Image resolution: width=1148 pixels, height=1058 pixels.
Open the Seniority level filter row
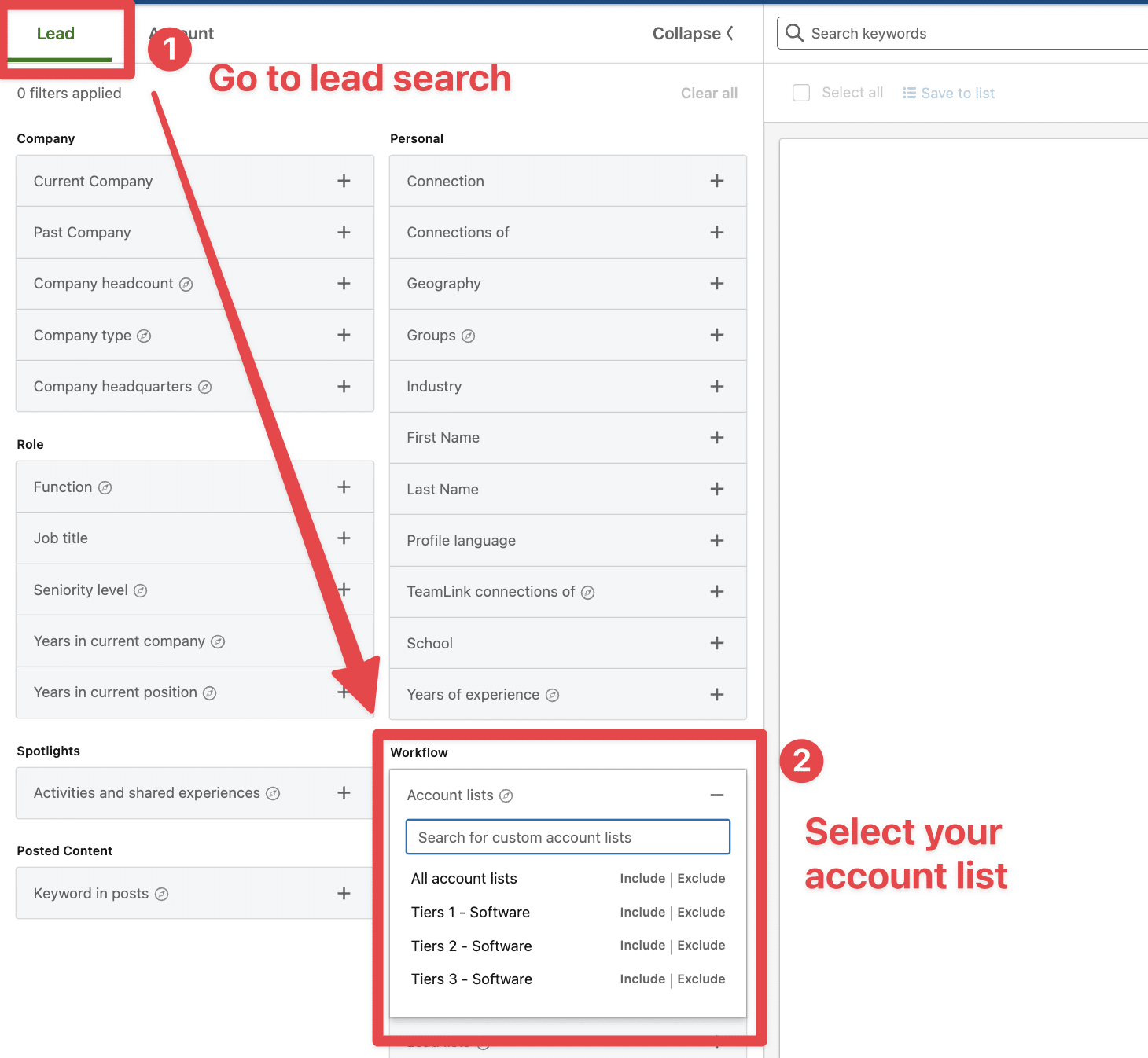point(195,590)
